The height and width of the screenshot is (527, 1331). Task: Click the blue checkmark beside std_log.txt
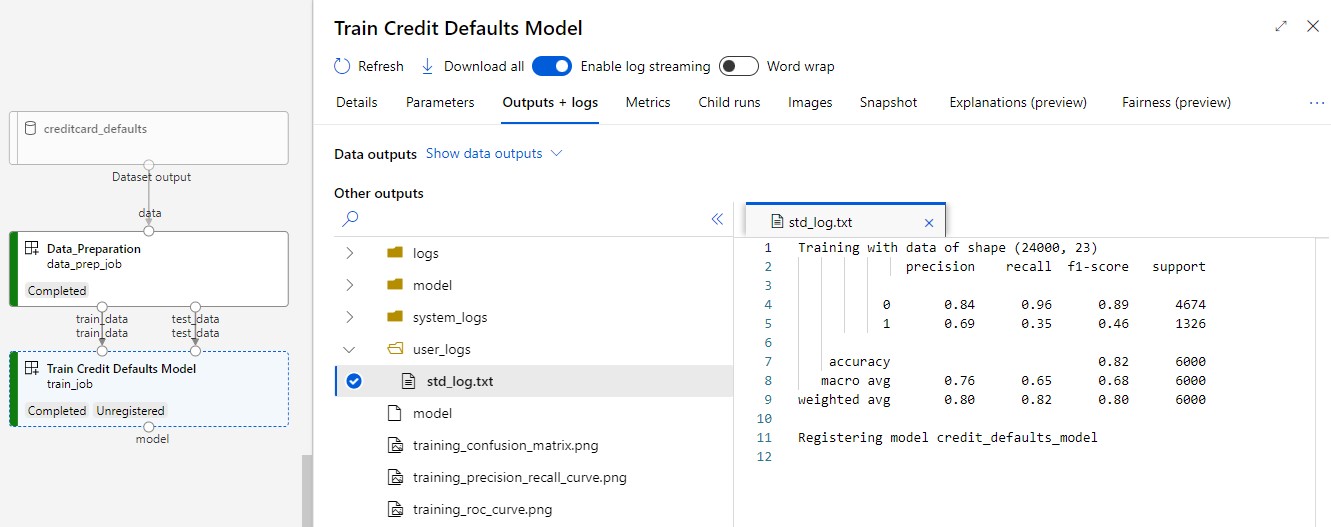353,381
